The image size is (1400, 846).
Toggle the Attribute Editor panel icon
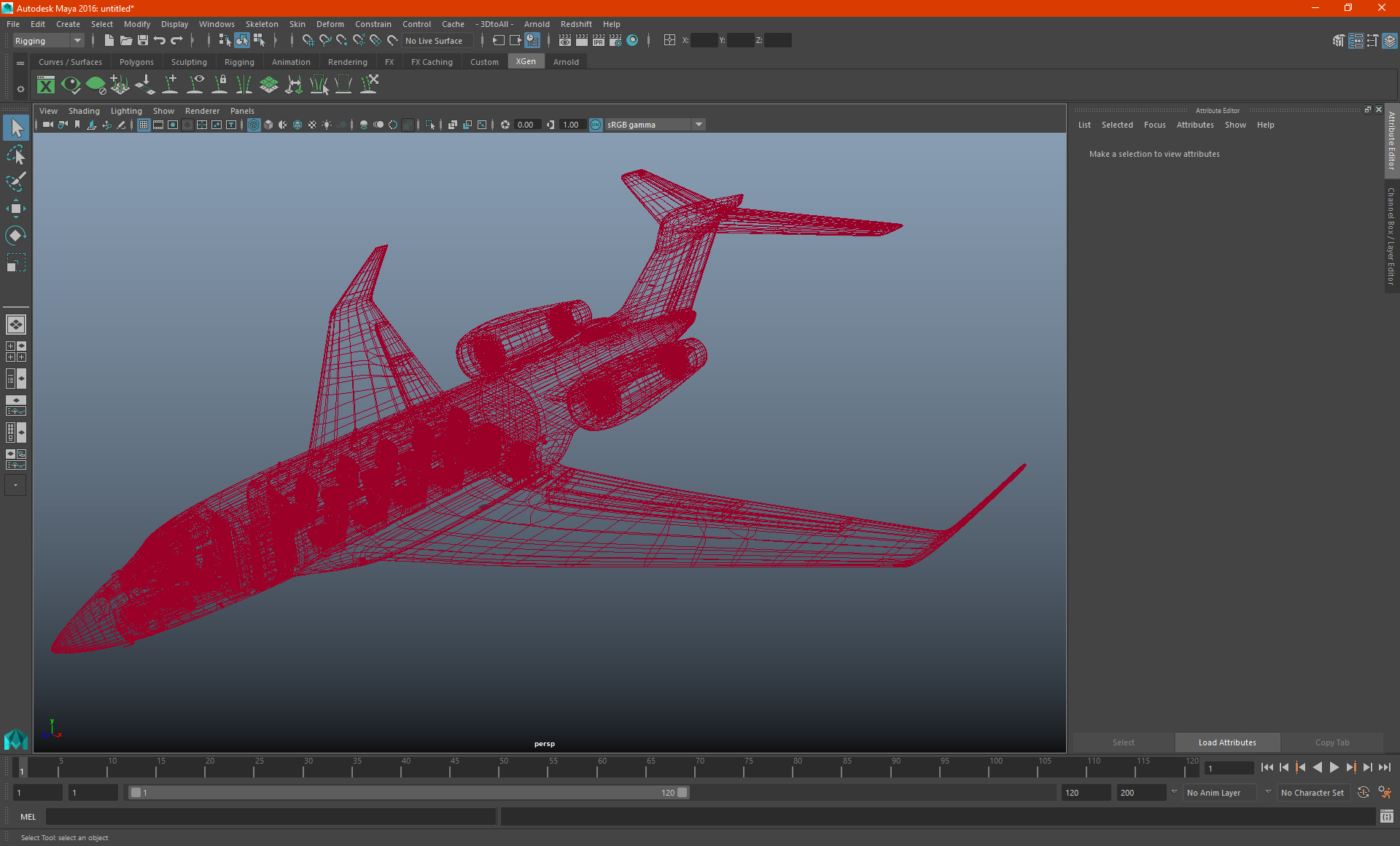(1356, 41)
